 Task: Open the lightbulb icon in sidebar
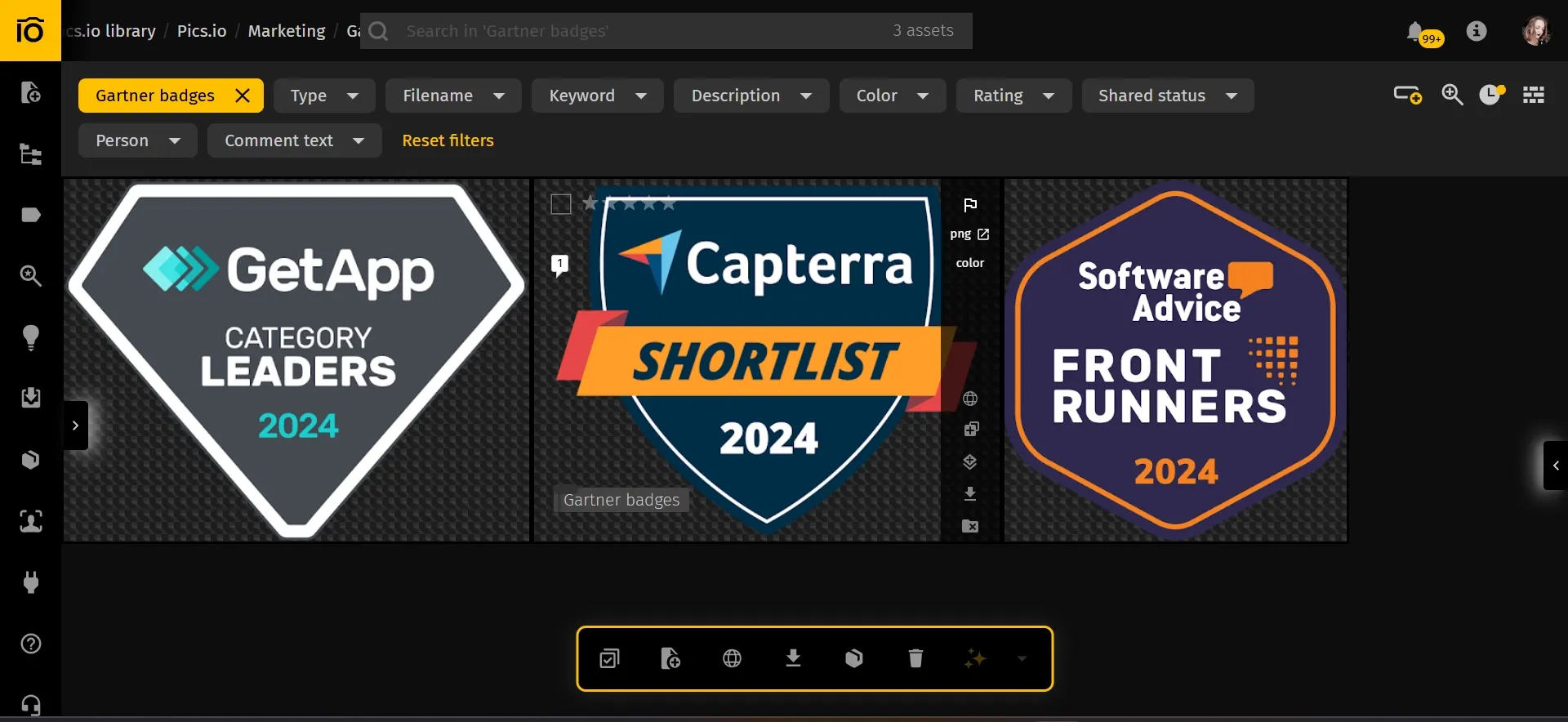(31, 337)
